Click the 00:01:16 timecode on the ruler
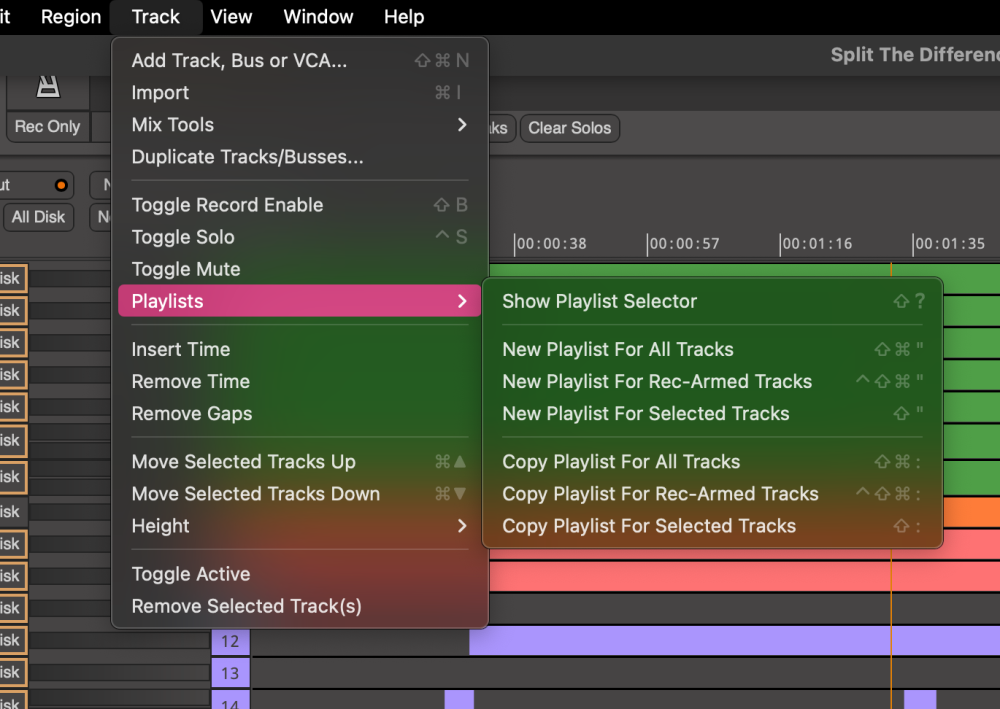The height and width of the screenshot is (709, 1000). pyautogui.click(x=815, y=243)
